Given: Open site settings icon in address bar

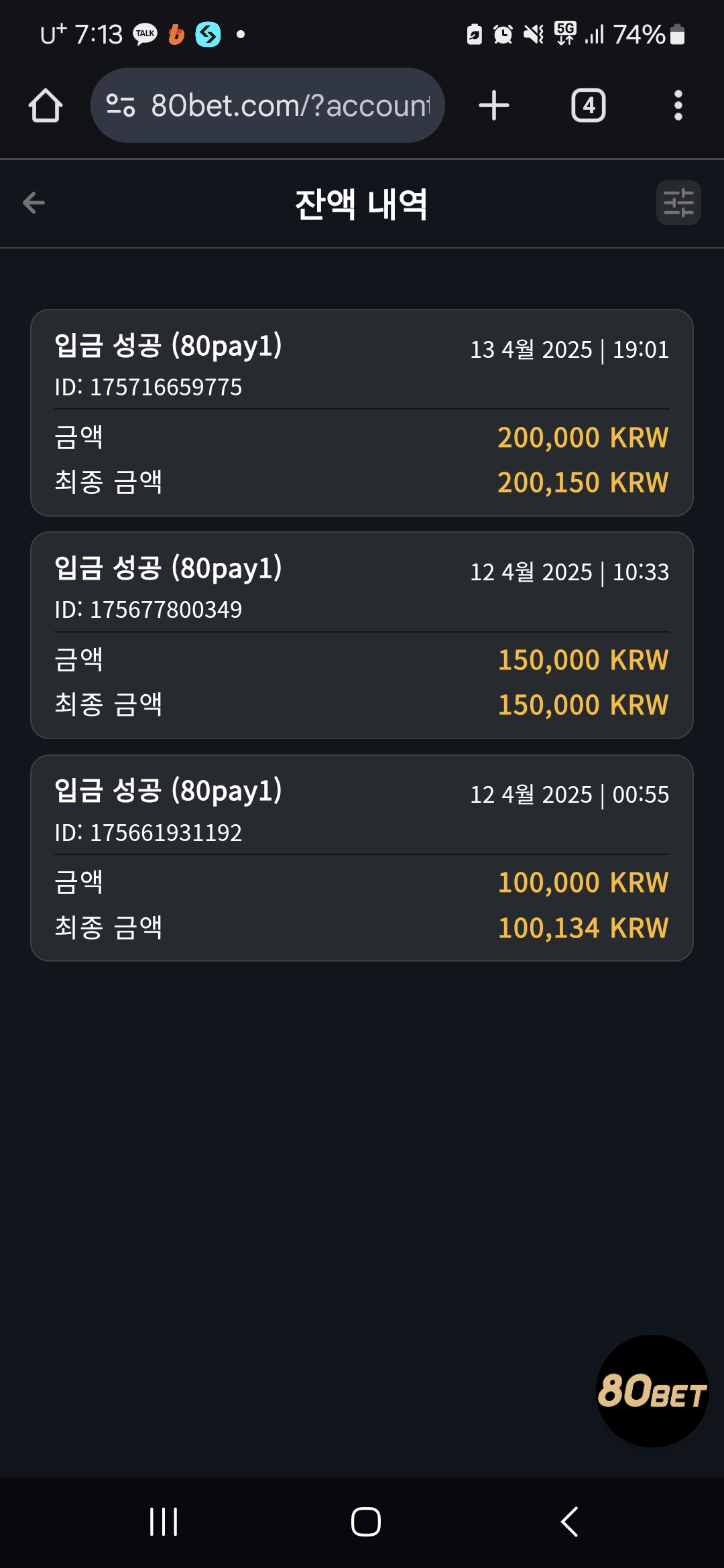Looking at the screenshot, I should [x=121, y=105].
